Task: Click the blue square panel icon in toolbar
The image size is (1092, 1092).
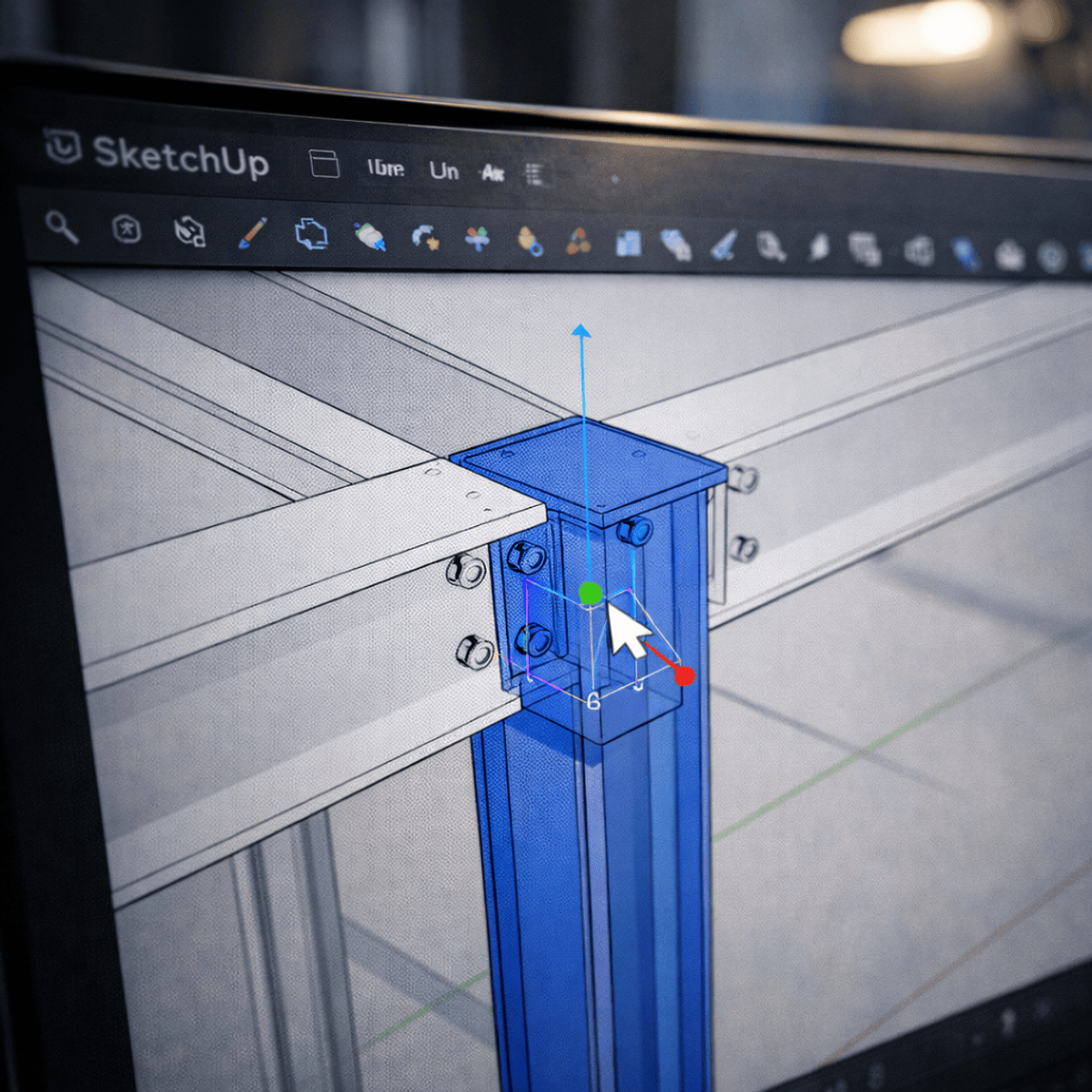Action: coord(628,243)
